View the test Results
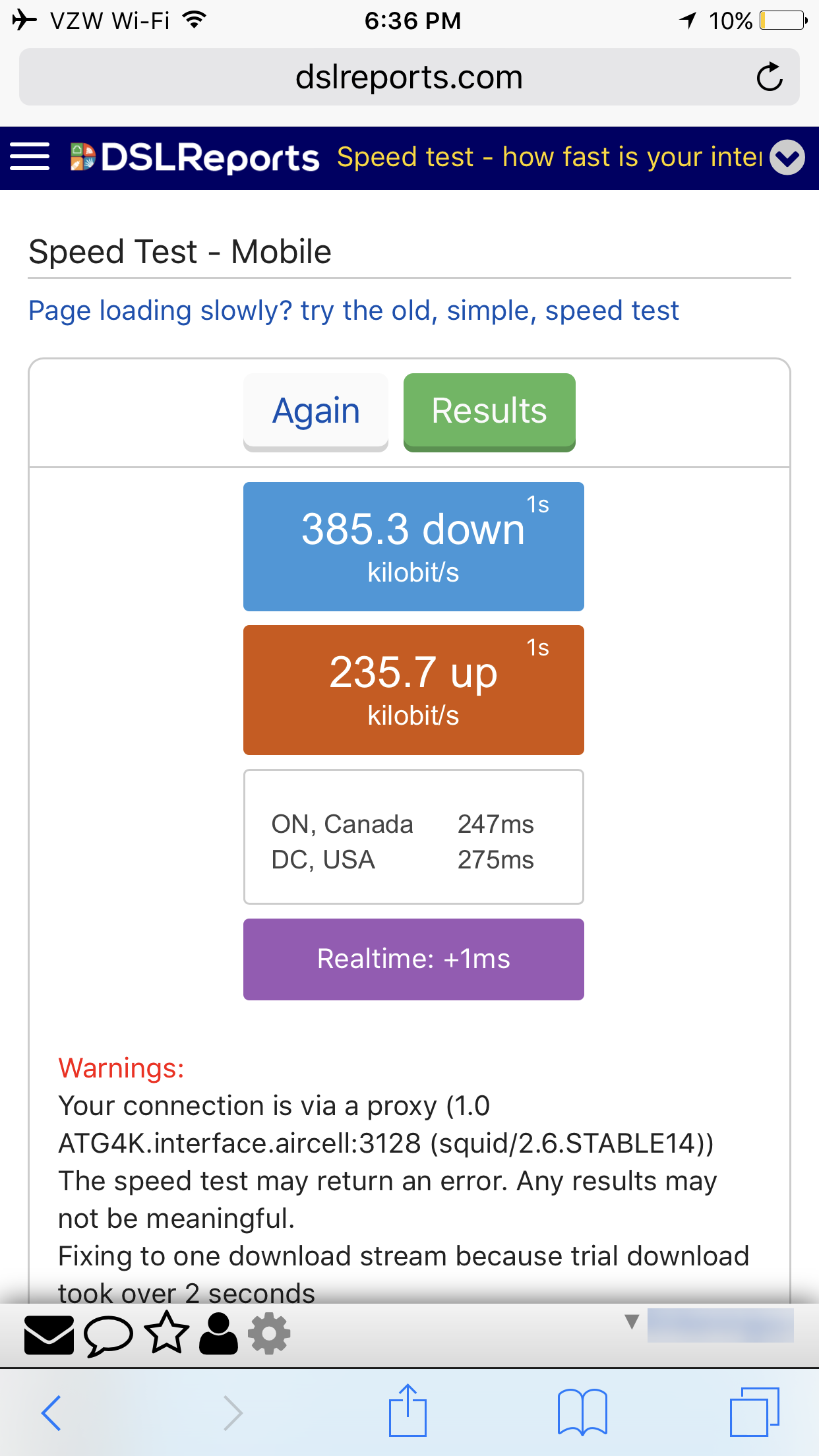The image size is (819, 1456). pos(489,412)
